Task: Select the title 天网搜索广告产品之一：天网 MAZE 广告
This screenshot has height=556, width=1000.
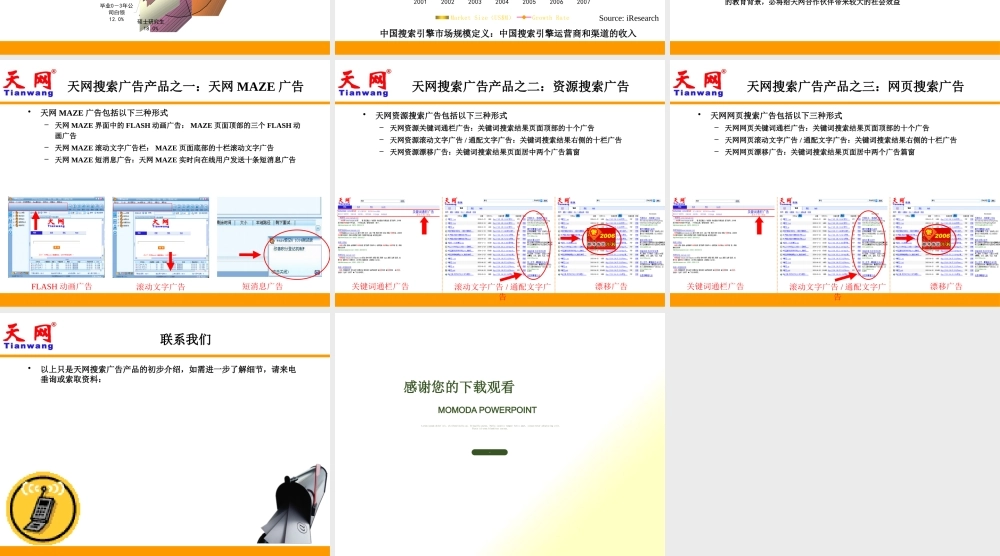Action: point(186,86)
